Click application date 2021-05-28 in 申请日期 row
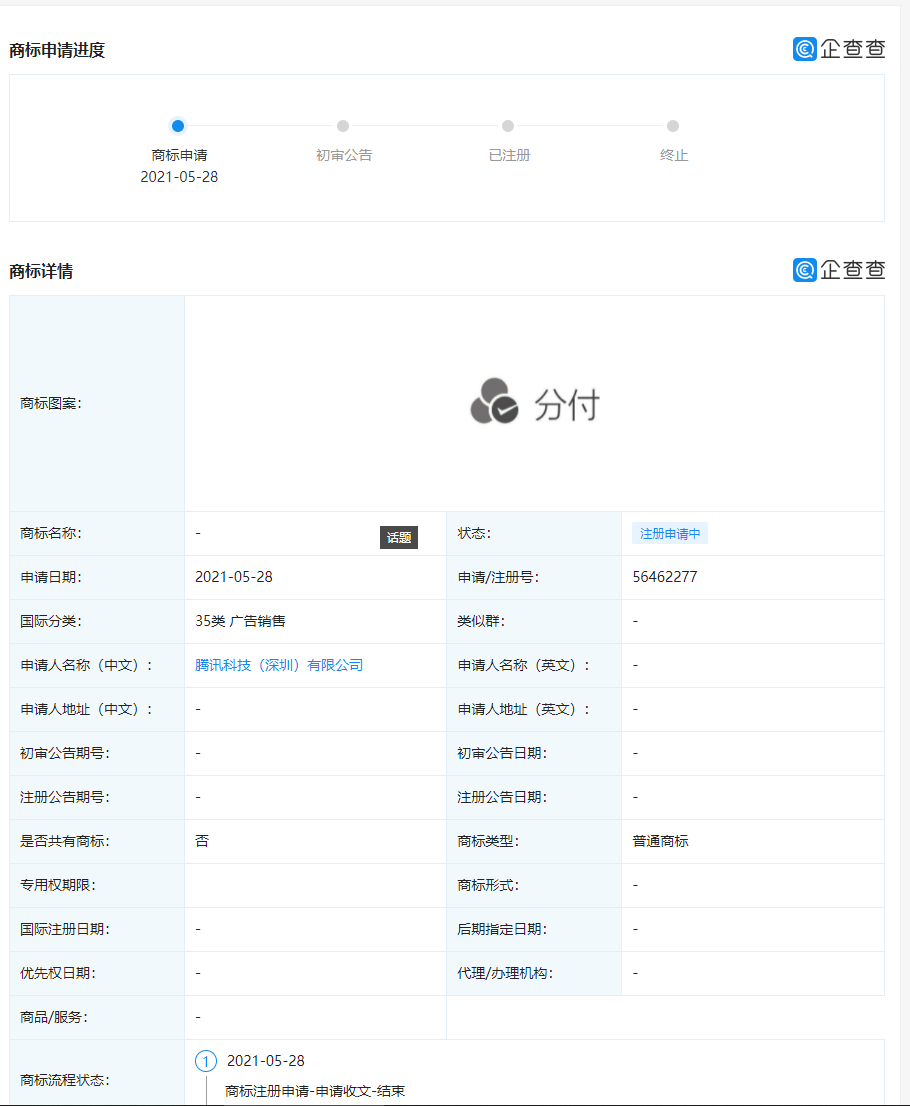910x1106 pixels. [x=233, y=577]
